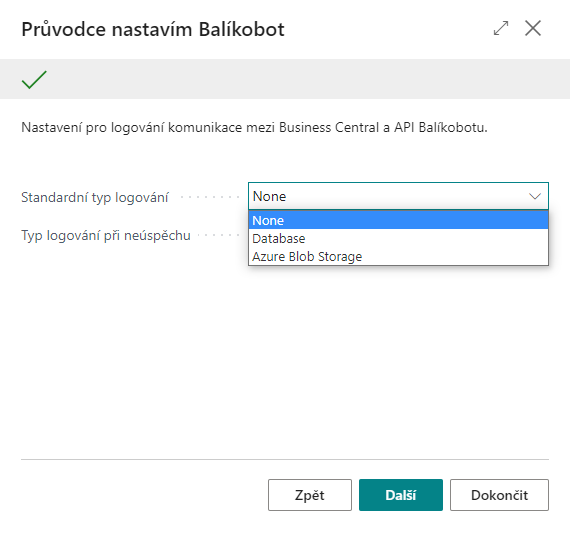This screenshot has height=534, width=570.
Task: Open the Standardní typ logování dropdown
Action: (398, 196)
